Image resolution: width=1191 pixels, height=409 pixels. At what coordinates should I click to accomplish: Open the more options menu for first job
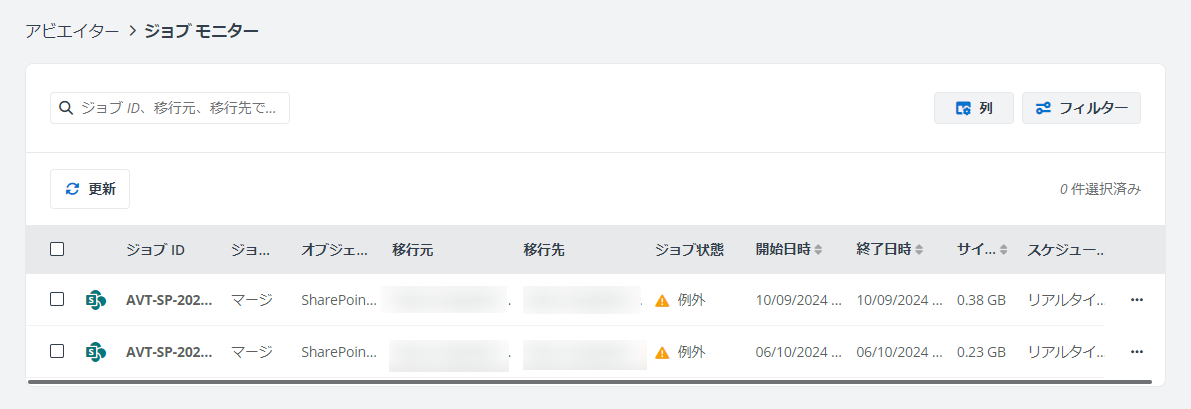coord(1136,300)
